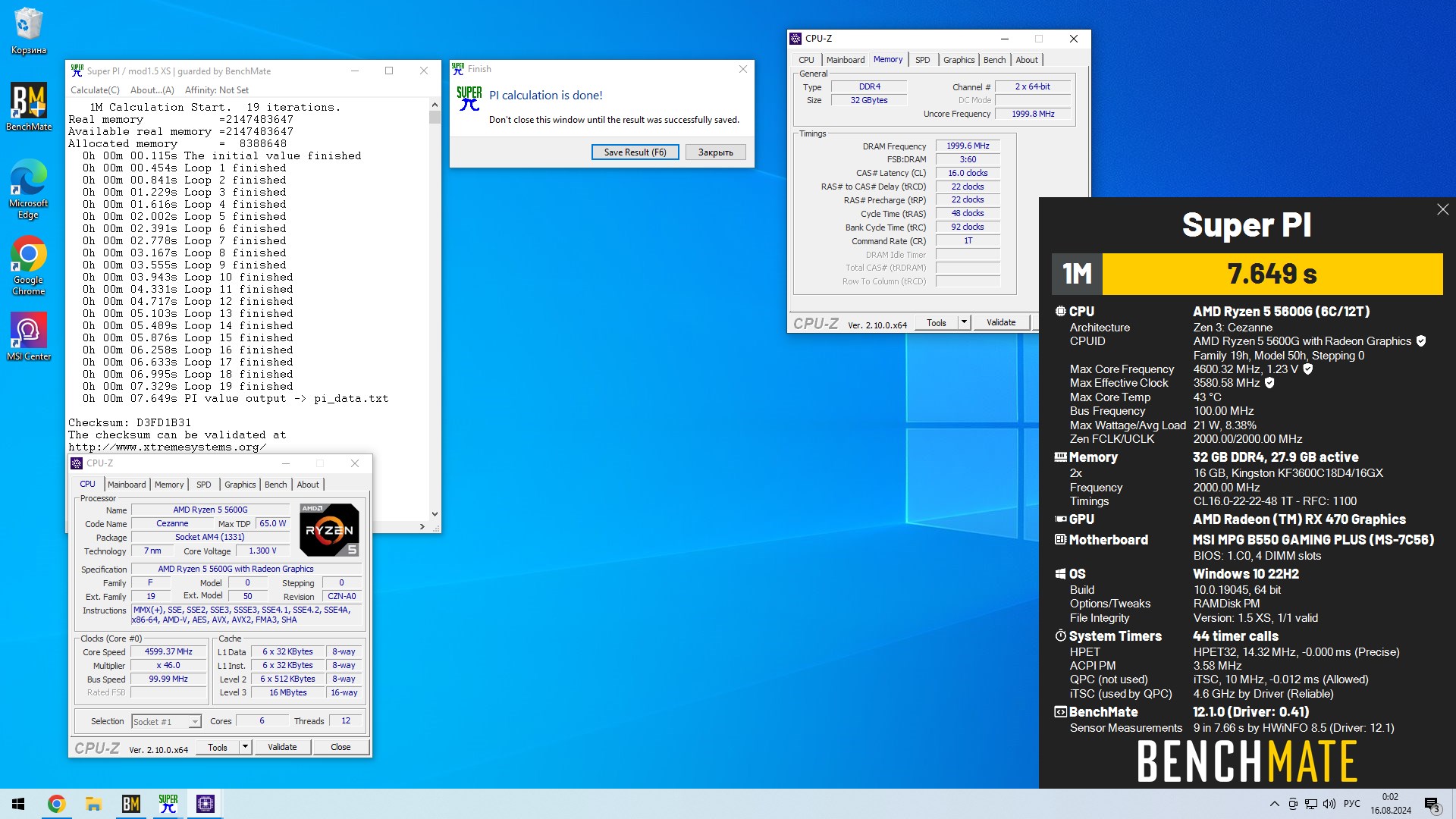Open MSI Center desktop shortcut
This screenshot has width=1456, height=819.
(29, 337)
